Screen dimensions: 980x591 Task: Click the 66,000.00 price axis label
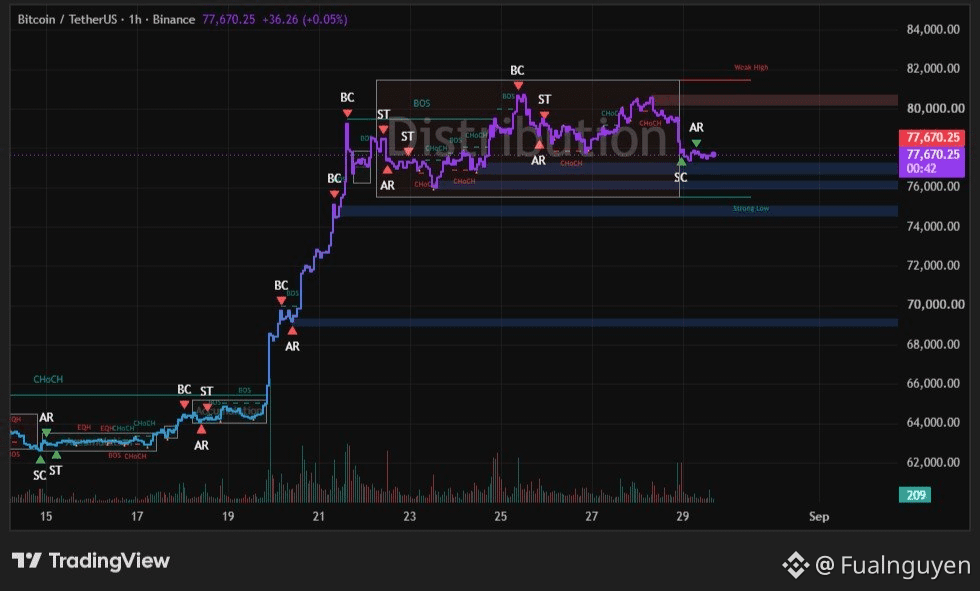point(932,383)
